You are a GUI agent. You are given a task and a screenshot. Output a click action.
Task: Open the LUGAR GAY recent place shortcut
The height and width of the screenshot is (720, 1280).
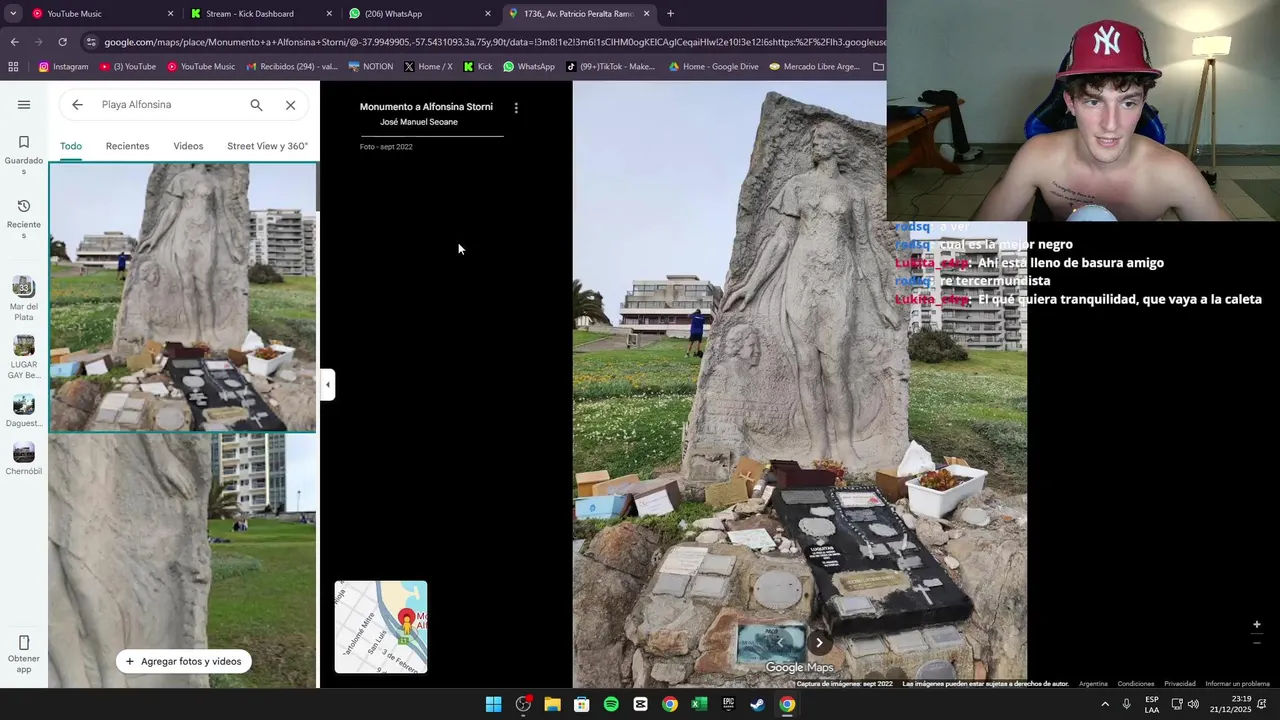click(24, 357)
